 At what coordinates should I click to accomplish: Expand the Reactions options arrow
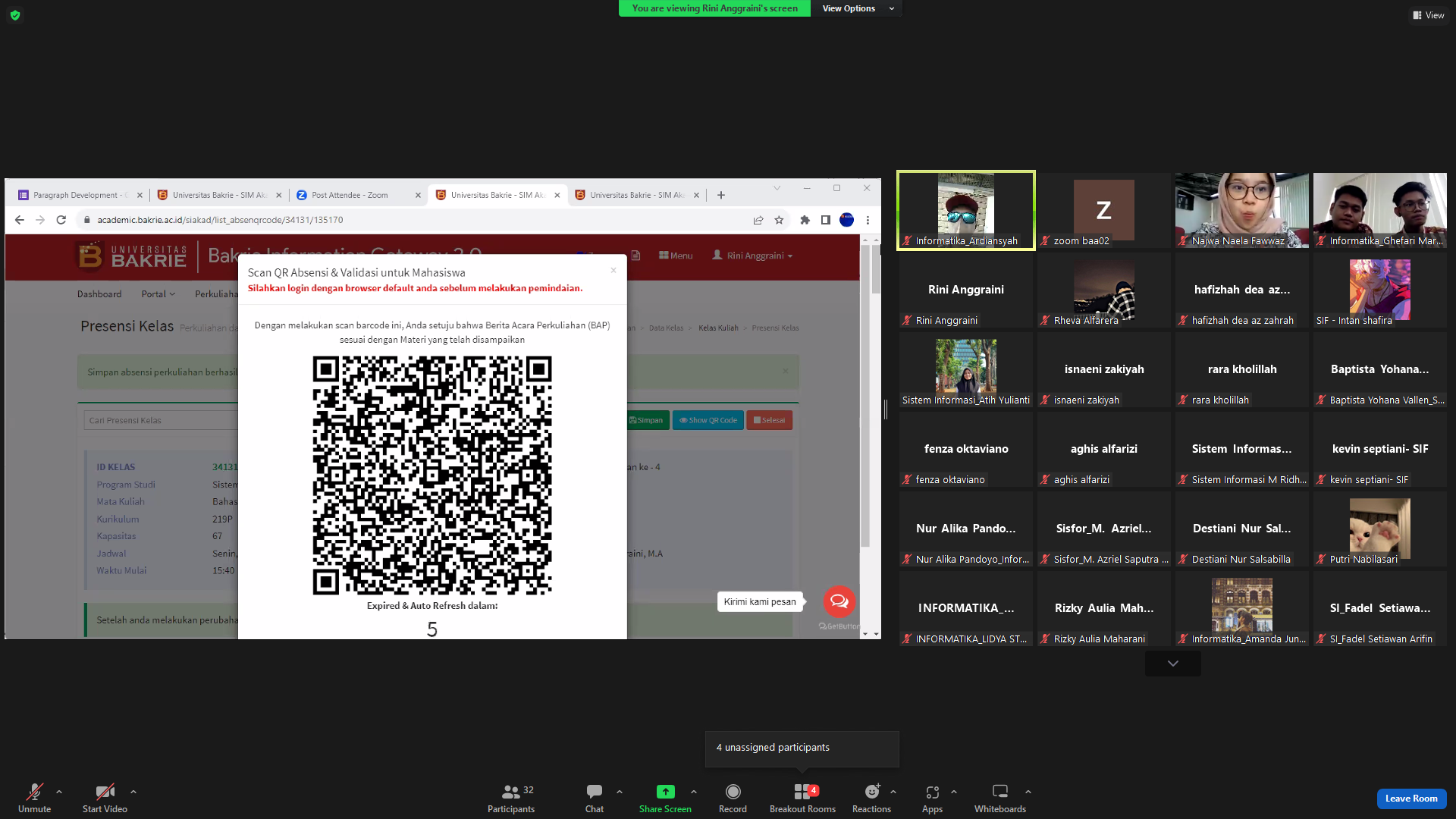click(893, 792)
